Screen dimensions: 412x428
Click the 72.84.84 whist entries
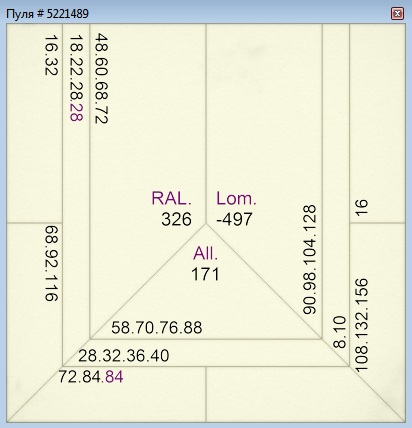click(x=91, y=377)
